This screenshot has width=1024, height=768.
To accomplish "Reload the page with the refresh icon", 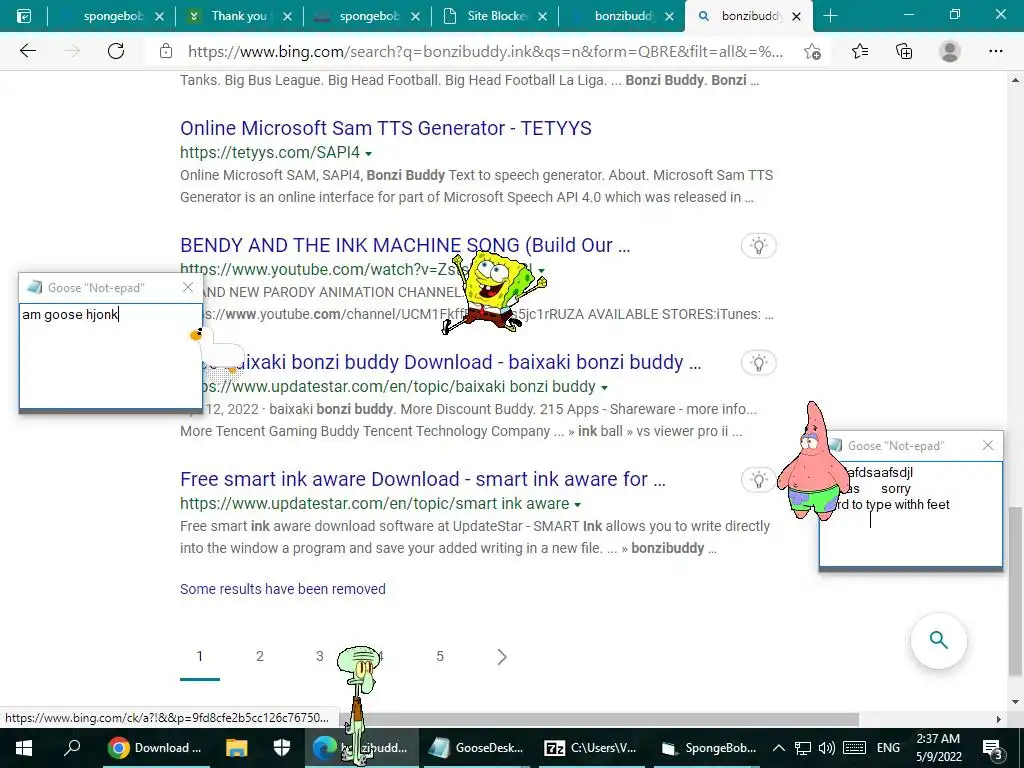I will pyautogui.click(x=116, y=51).
